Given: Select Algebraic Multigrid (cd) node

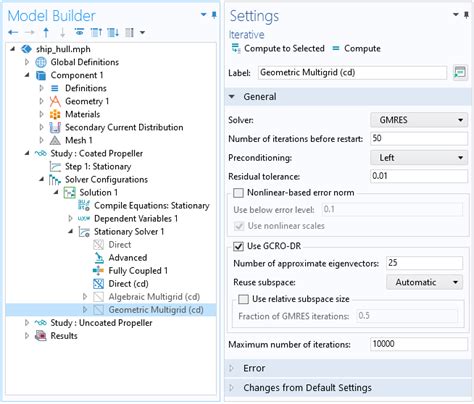Looking at the screenshot, I should pyautogui.click(x=154, y=297).
